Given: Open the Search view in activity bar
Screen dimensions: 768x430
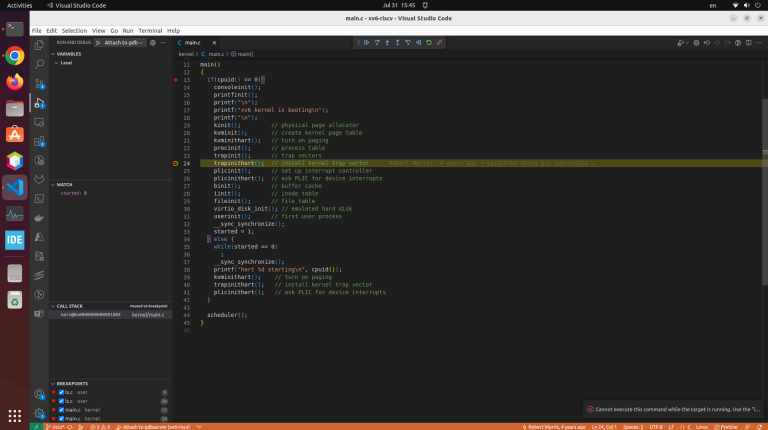Looking at the screenshot, I should point(39,64).
